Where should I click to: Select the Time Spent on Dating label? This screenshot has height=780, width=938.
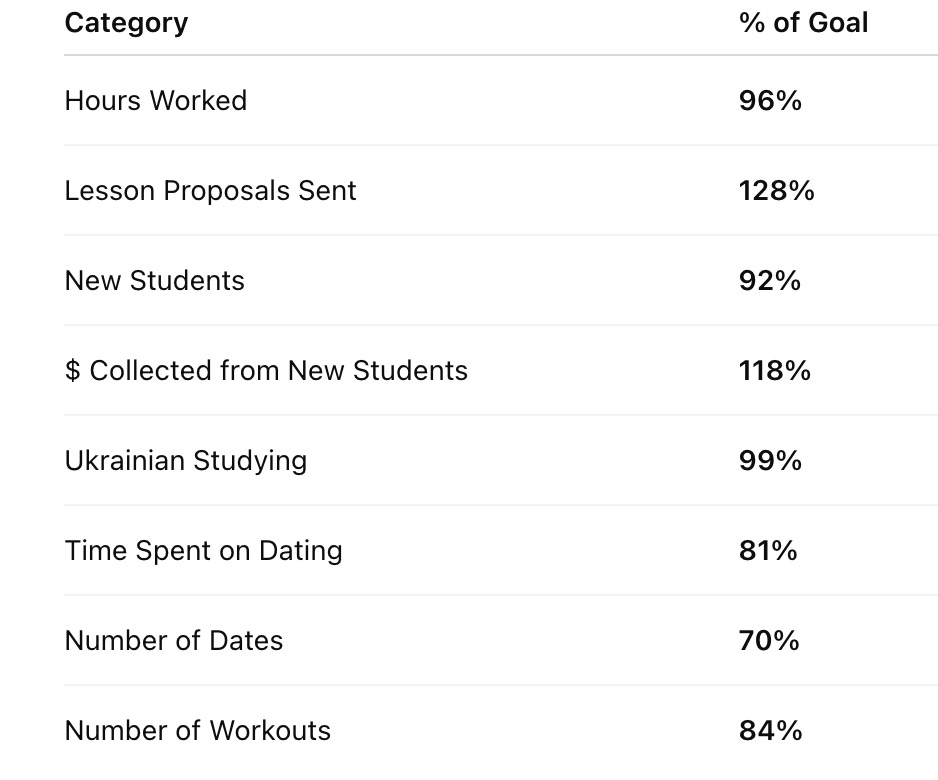203,551
